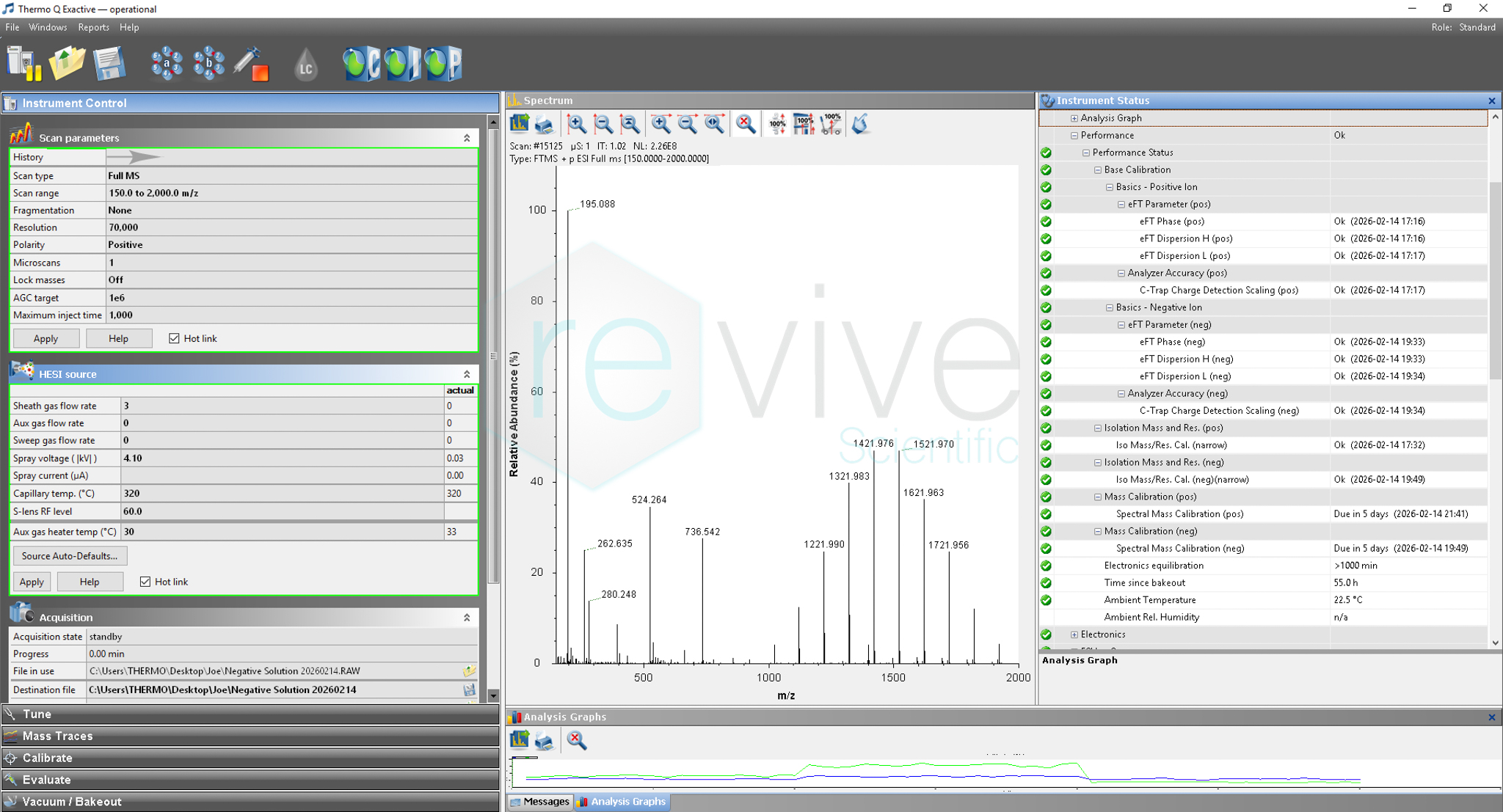Image resolution: width=1503 pixels, height=812 pixels.
Task: Click the Source Auto-Defaults button
Action: [x=70, y=556]
